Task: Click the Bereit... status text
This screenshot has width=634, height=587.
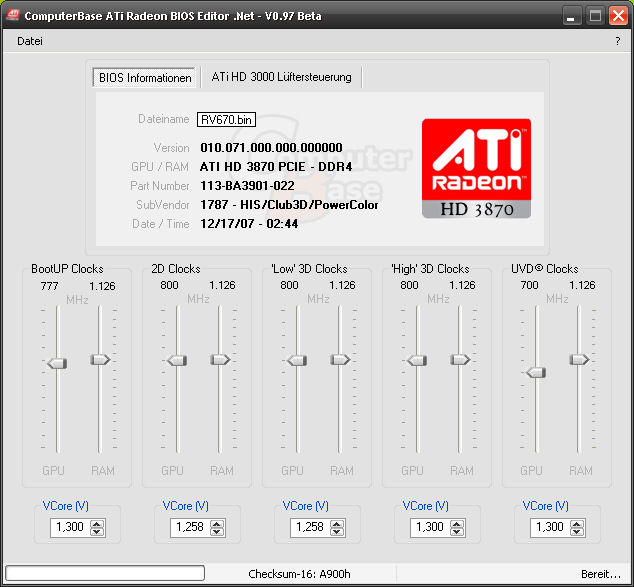Action: [x=601, y=574]
